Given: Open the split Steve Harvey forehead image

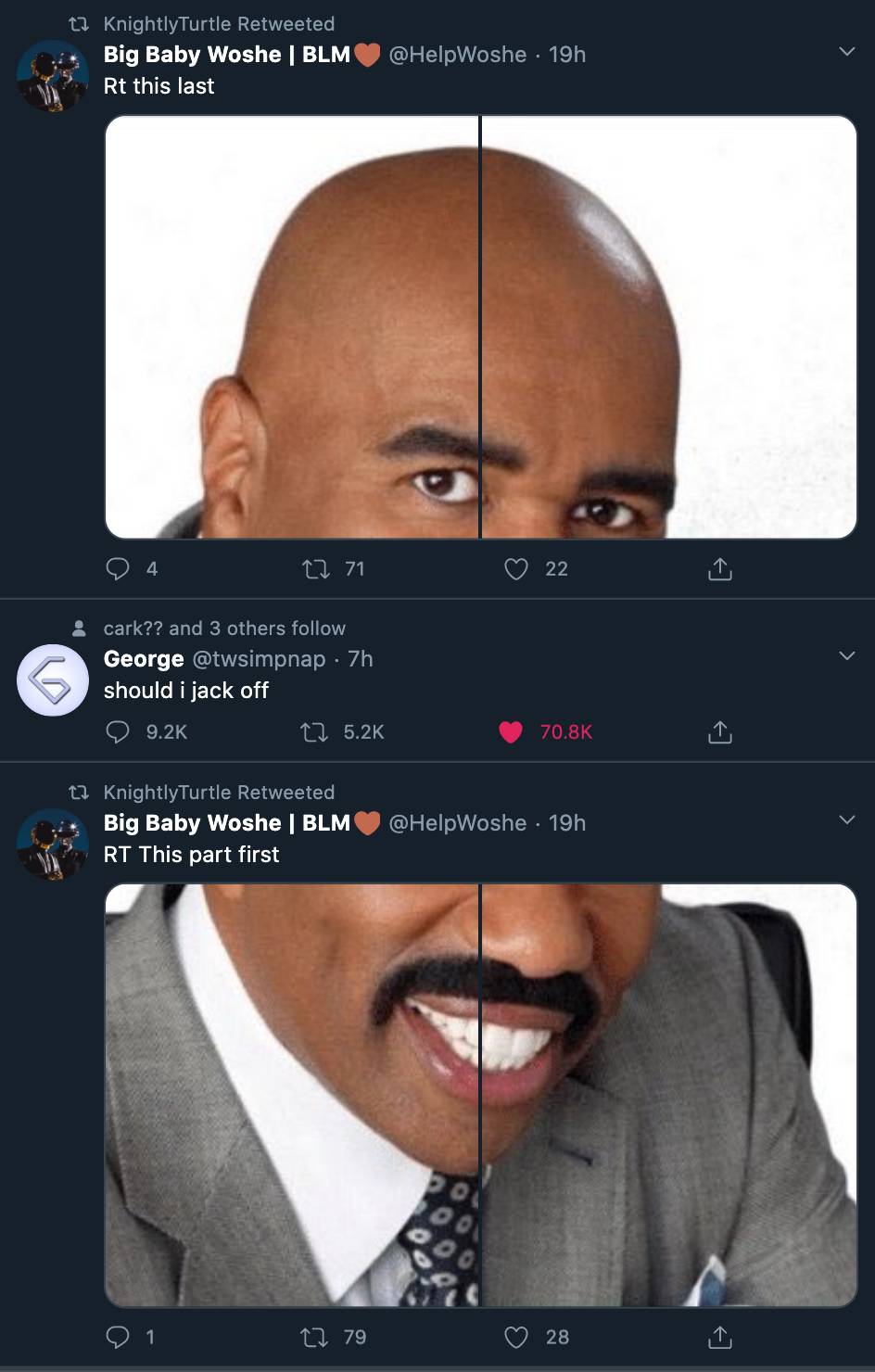Looking at the screenshot, I should point(482,326).
